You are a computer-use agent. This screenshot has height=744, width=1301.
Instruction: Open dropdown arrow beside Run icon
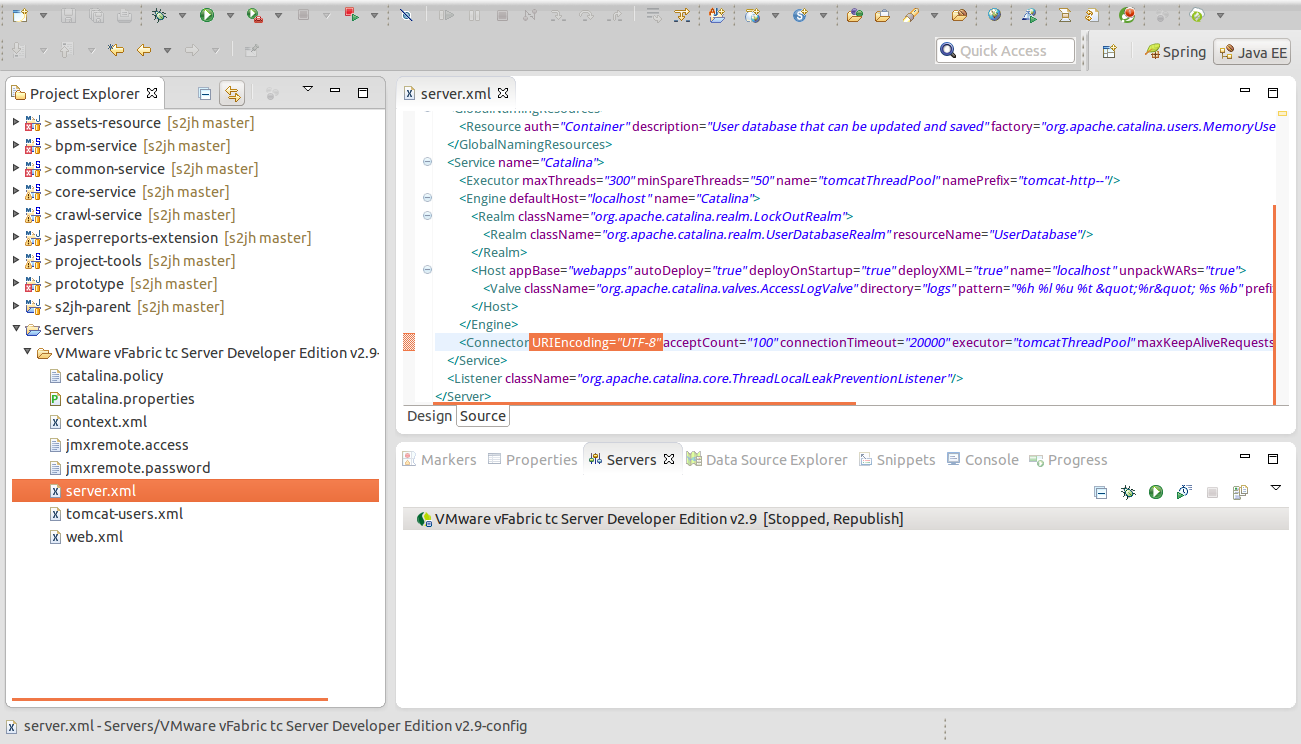pyautogui.click(x=230, y=16)
